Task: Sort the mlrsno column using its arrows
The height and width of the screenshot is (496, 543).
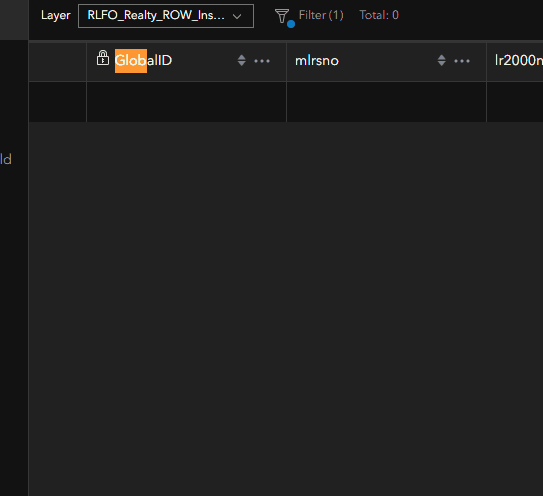Action: coord(442,61)
